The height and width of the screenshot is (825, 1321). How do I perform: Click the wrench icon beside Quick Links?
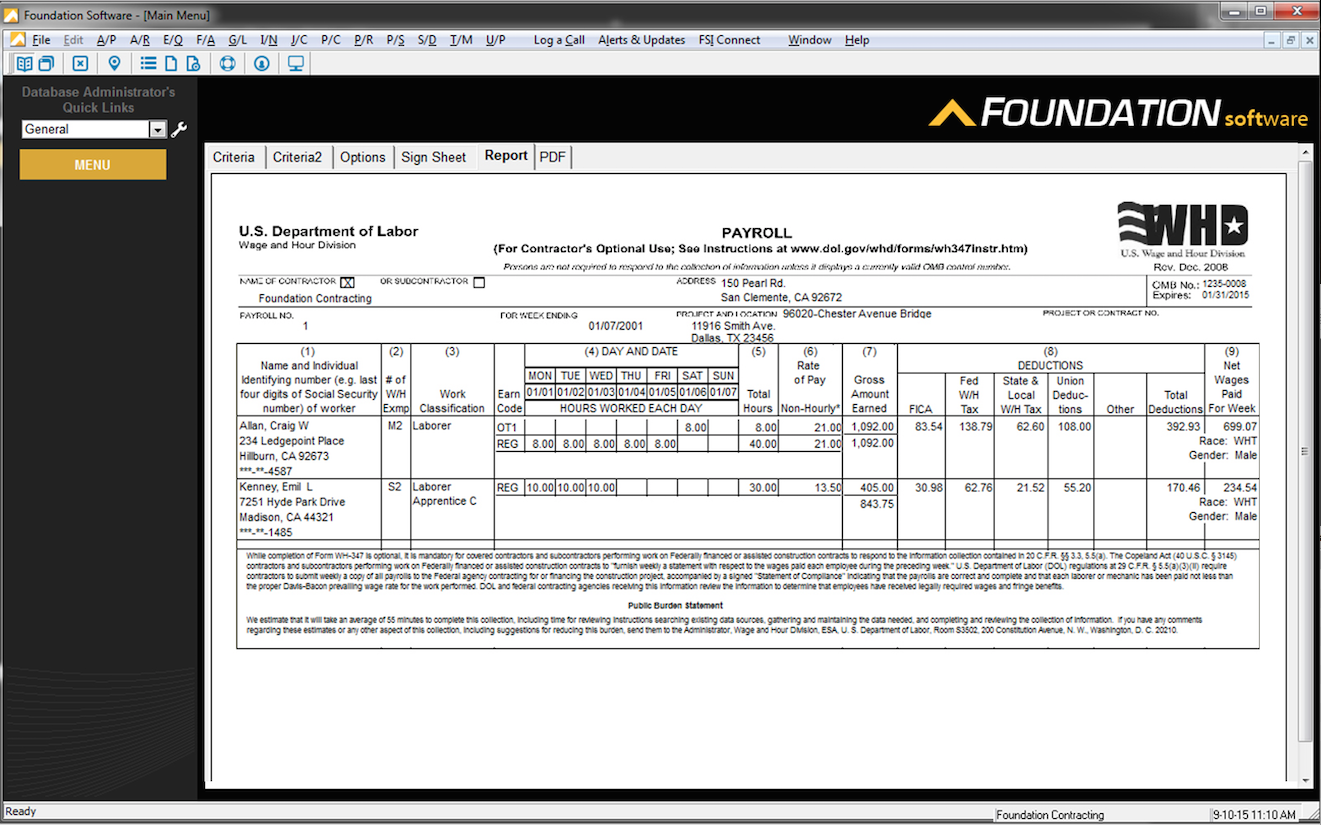point(178,129)
